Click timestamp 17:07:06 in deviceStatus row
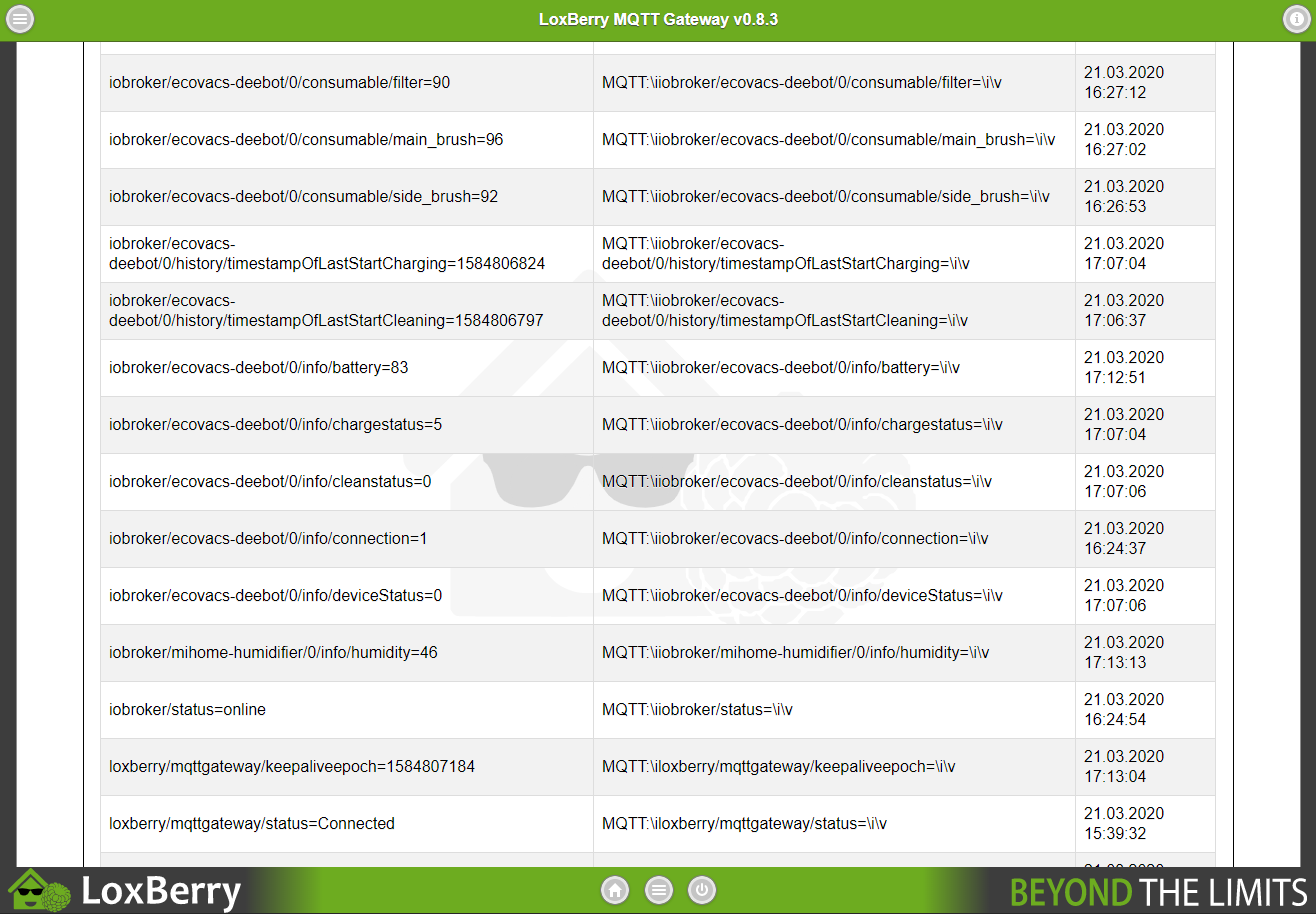1316x914 pixels. coord(1124,596)
